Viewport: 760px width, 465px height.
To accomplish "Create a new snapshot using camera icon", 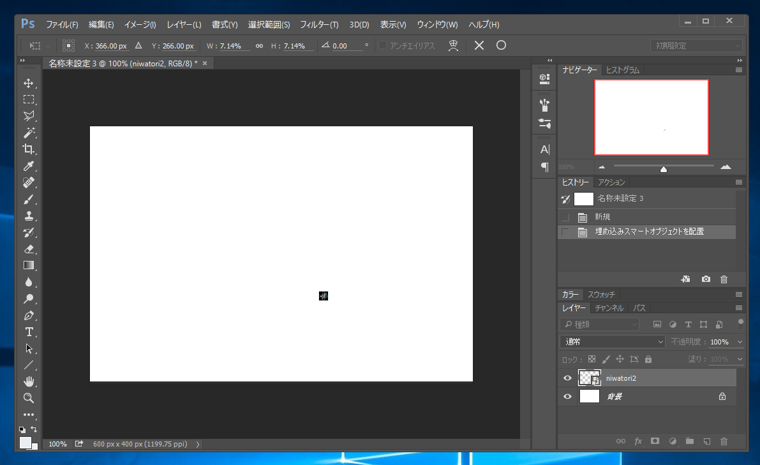I will point(706,280).
